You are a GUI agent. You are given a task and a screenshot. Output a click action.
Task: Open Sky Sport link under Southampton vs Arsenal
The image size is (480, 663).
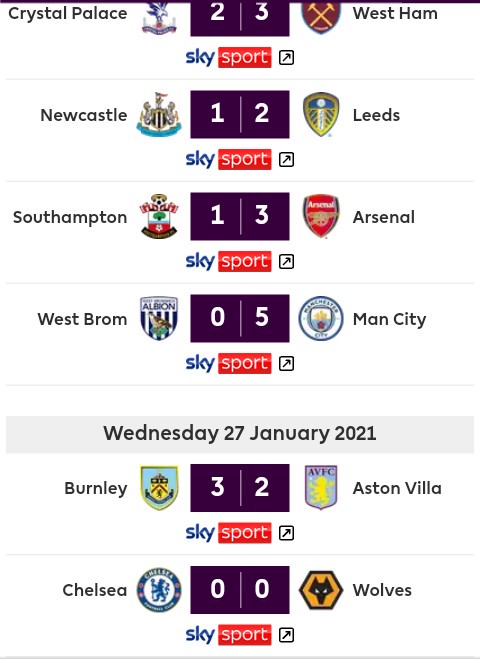tap(228, 261)
